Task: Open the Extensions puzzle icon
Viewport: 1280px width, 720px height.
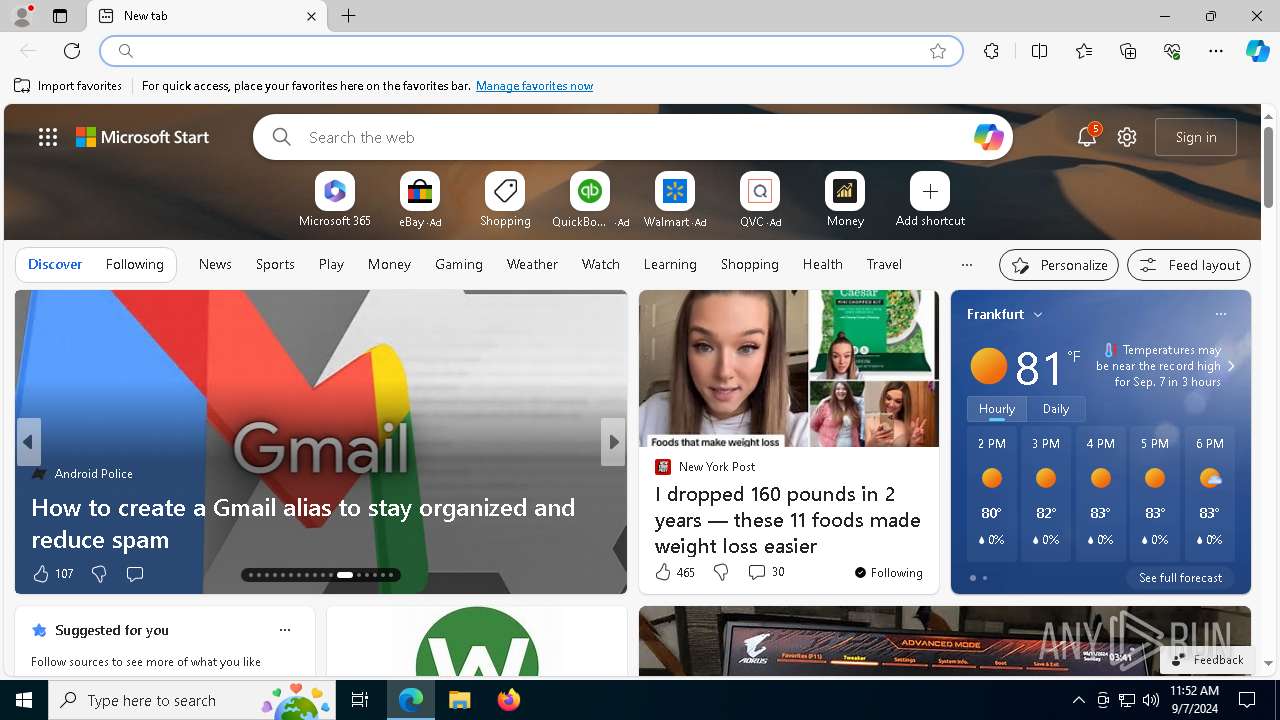Action: (991, 51)
